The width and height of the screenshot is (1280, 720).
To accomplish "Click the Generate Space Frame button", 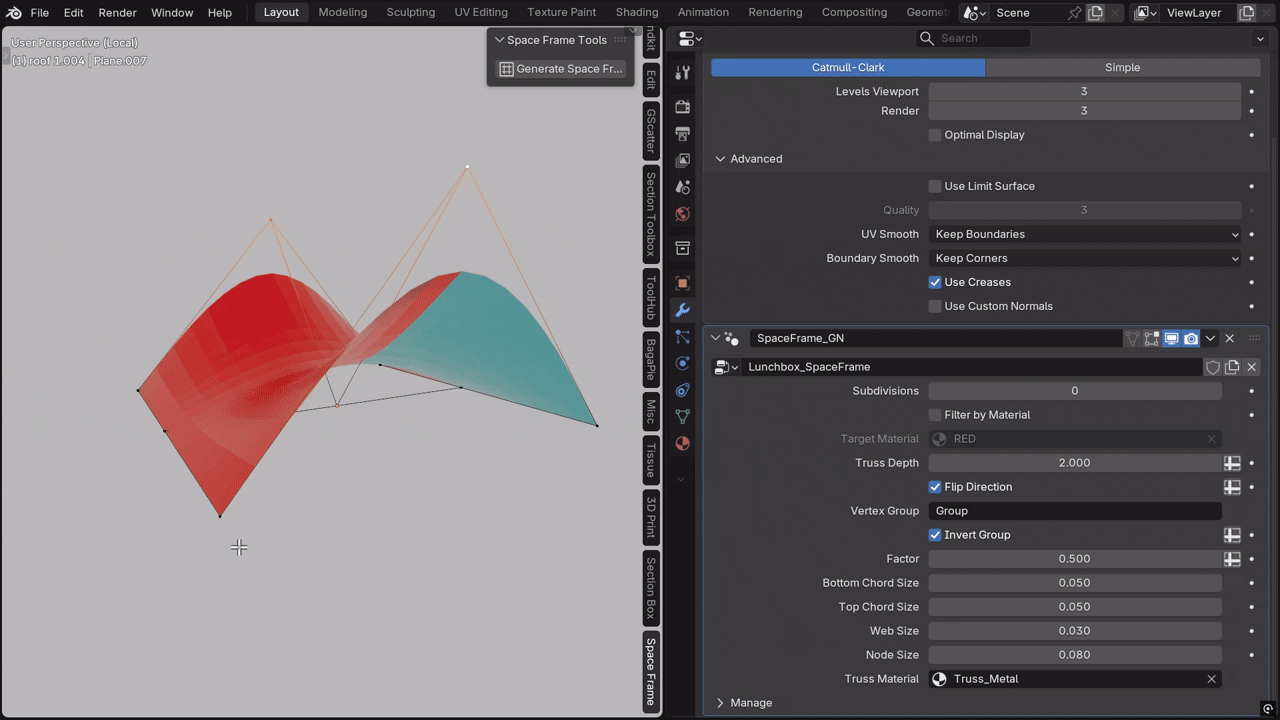I will click(561, 69).
